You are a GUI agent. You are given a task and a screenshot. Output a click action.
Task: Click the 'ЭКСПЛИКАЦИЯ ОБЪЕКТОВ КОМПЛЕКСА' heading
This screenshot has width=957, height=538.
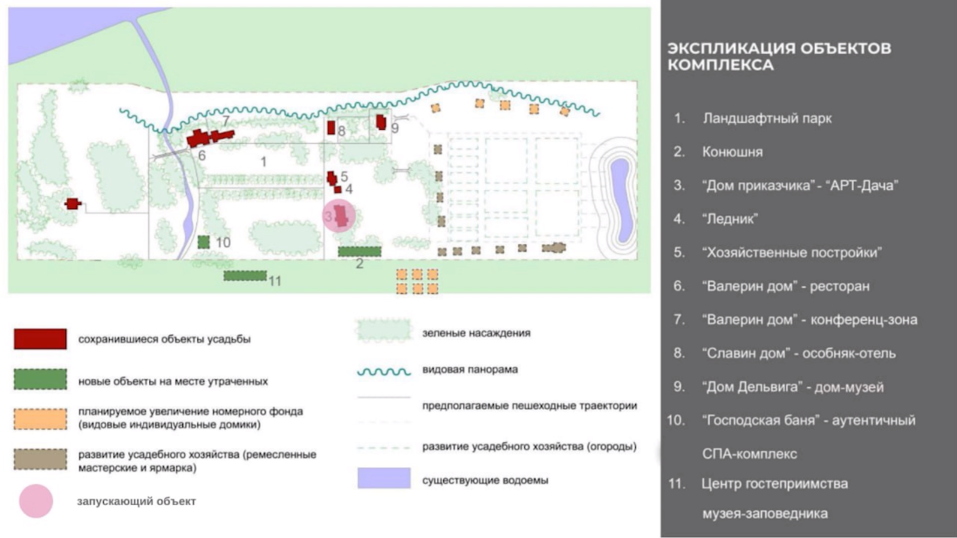[x=778, y=56]
